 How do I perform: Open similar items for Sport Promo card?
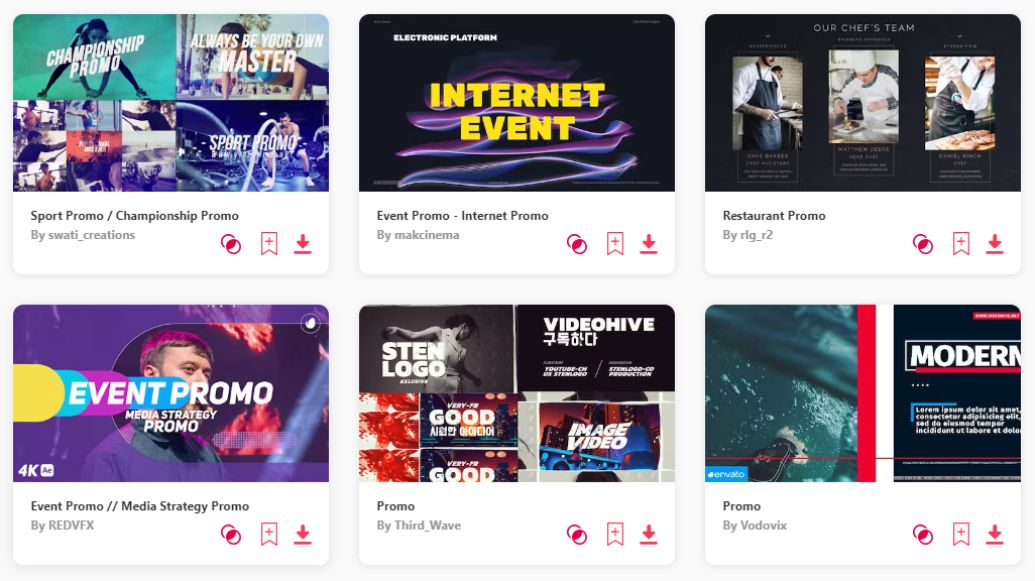pos(231,244)
